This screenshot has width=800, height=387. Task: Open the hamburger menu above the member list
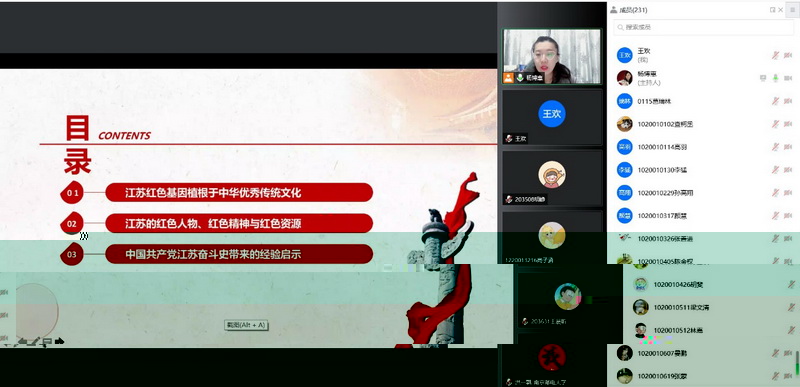point(792,10)
